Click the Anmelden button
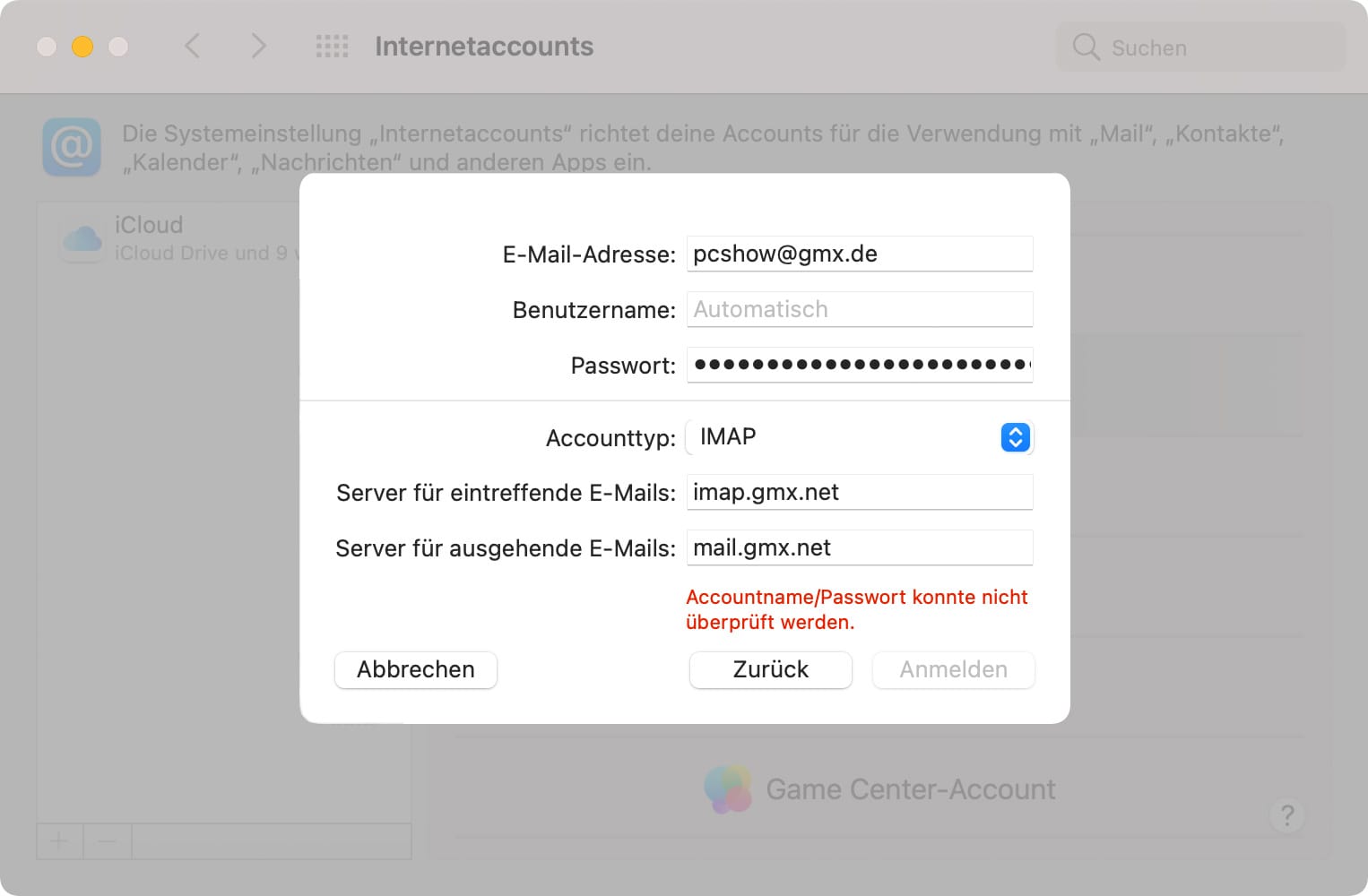This screenshot has height=896, width=1368. (954, 669)
